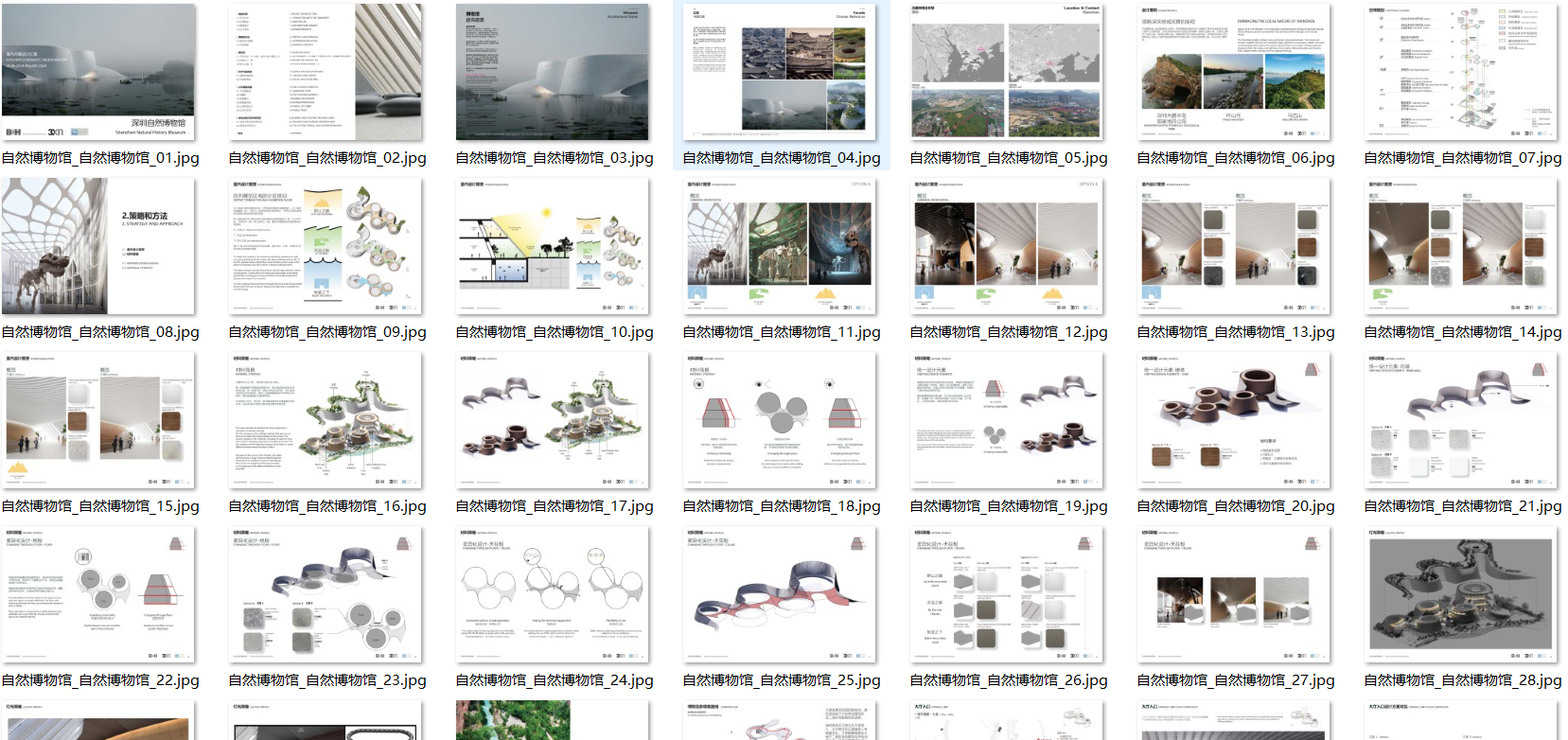
Task: Click filename 自然博物馆_自然博物馆_26.jpg
Action: (x=1009, y=680)
